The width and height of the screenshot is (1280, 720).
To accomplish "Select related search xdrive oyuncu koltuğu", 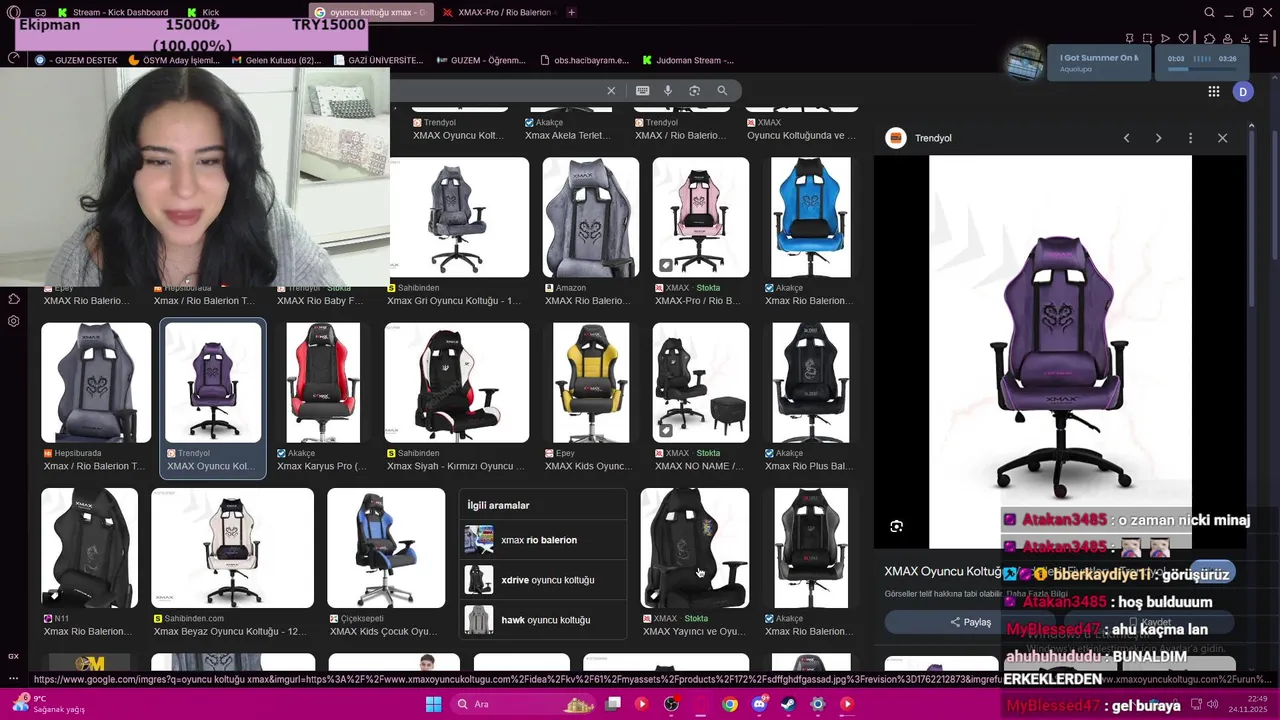I will (543, 580).
